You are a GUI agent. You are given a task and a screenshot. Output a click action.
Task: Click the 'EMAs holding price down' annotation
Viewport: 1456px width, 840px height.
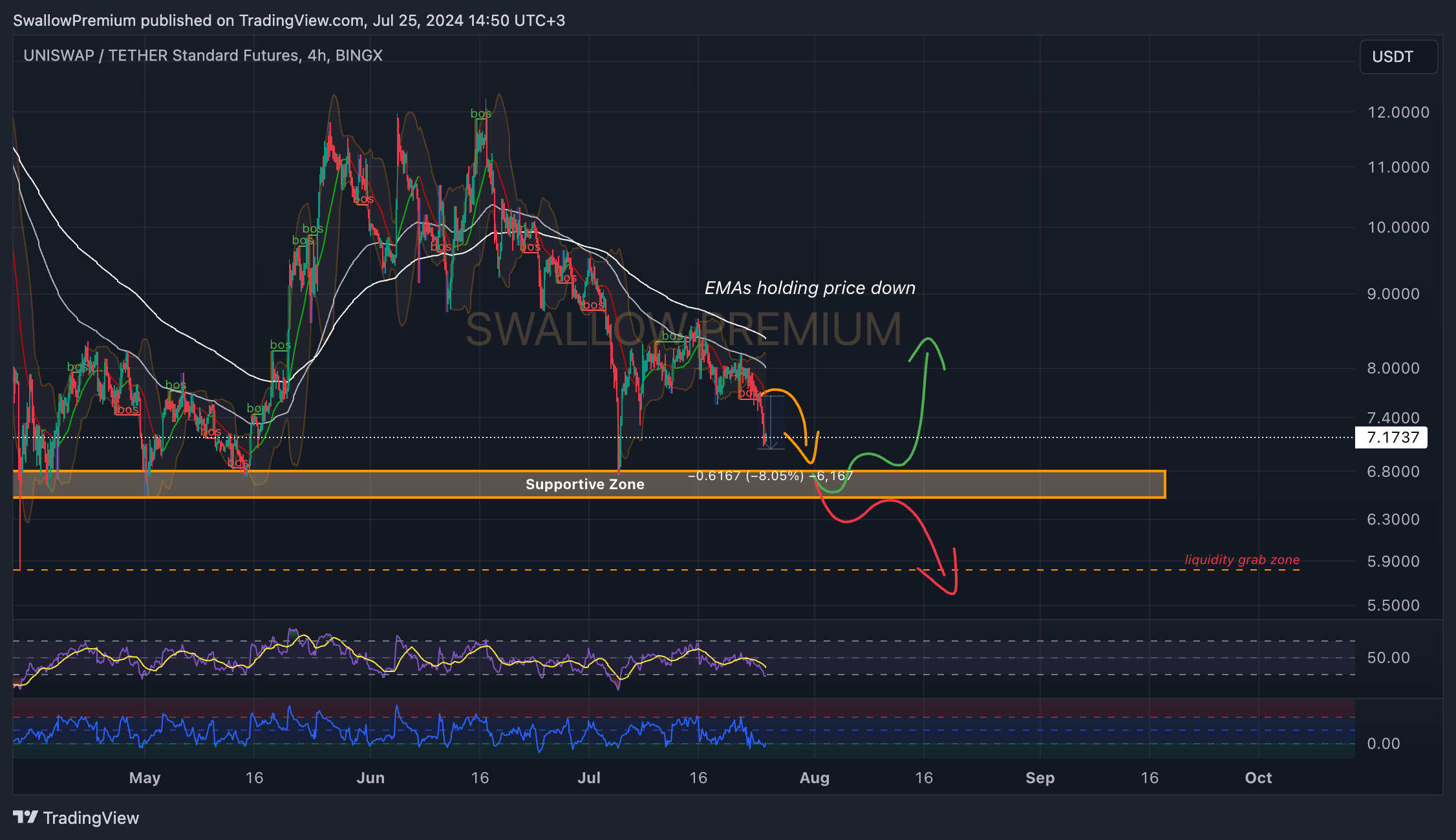coord(810,288)
